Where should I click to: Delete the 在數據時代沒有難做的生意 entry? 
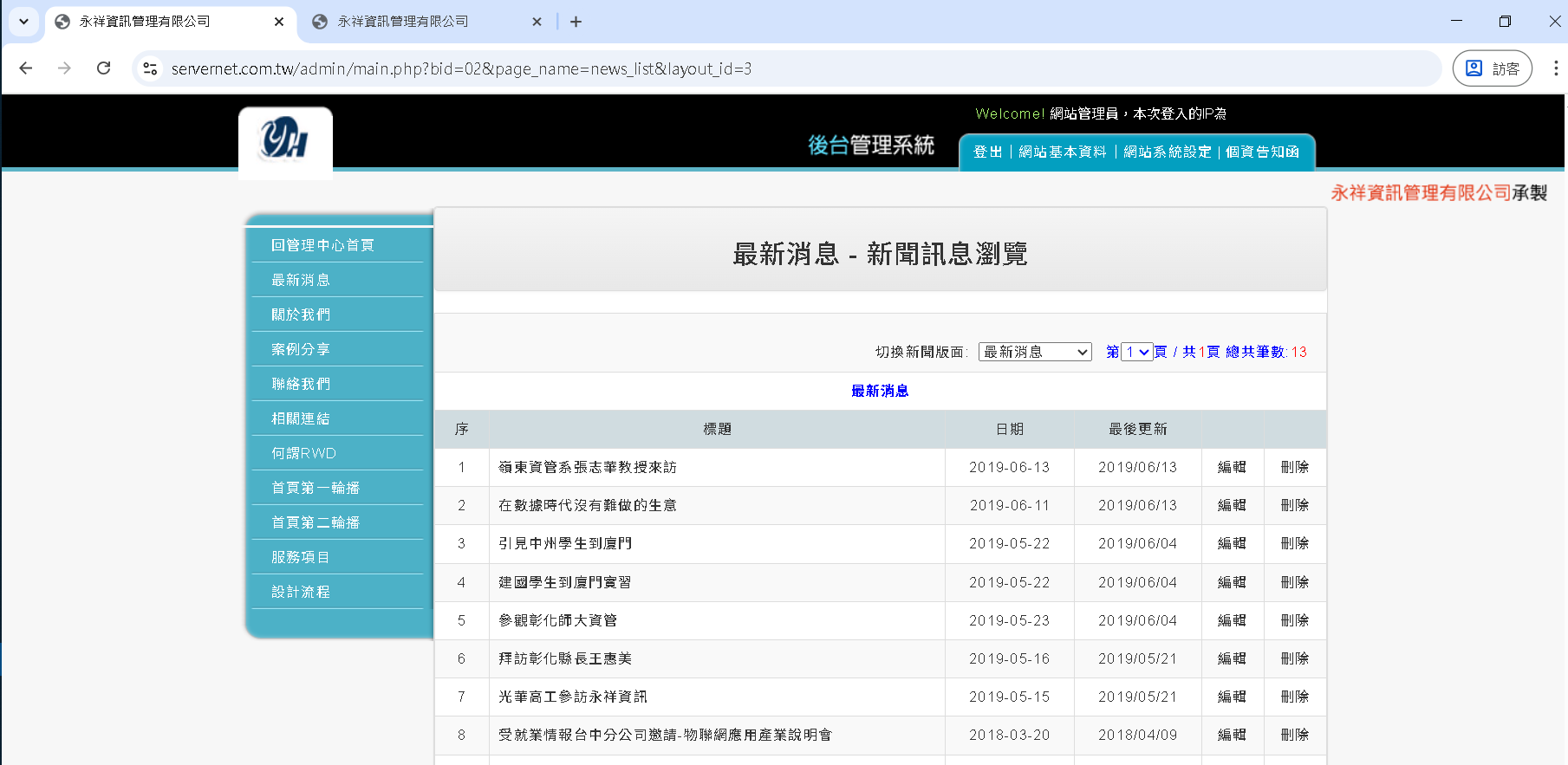click(x=1295, y=505)
